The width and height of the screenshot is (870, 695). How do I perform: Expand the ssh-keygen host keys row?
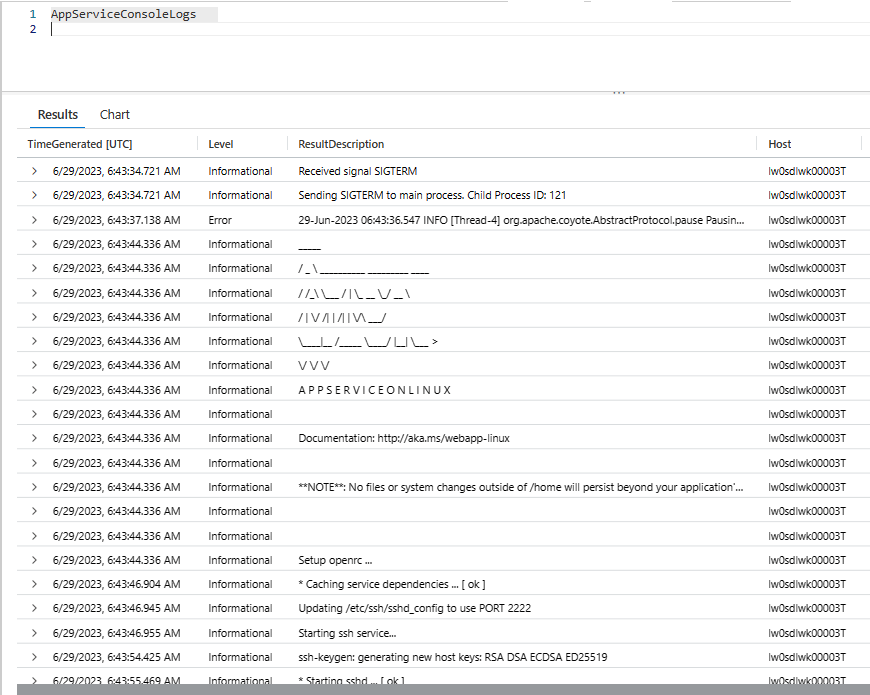click(34, 657)
